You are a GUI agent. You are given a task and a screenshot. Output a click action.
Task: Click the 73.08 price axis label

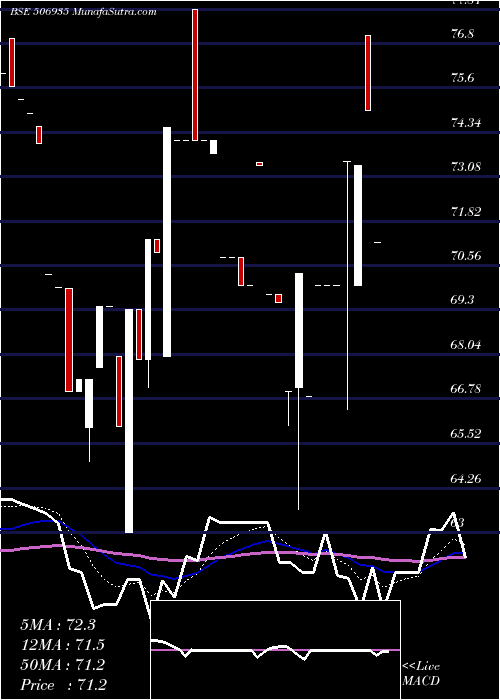467,167
